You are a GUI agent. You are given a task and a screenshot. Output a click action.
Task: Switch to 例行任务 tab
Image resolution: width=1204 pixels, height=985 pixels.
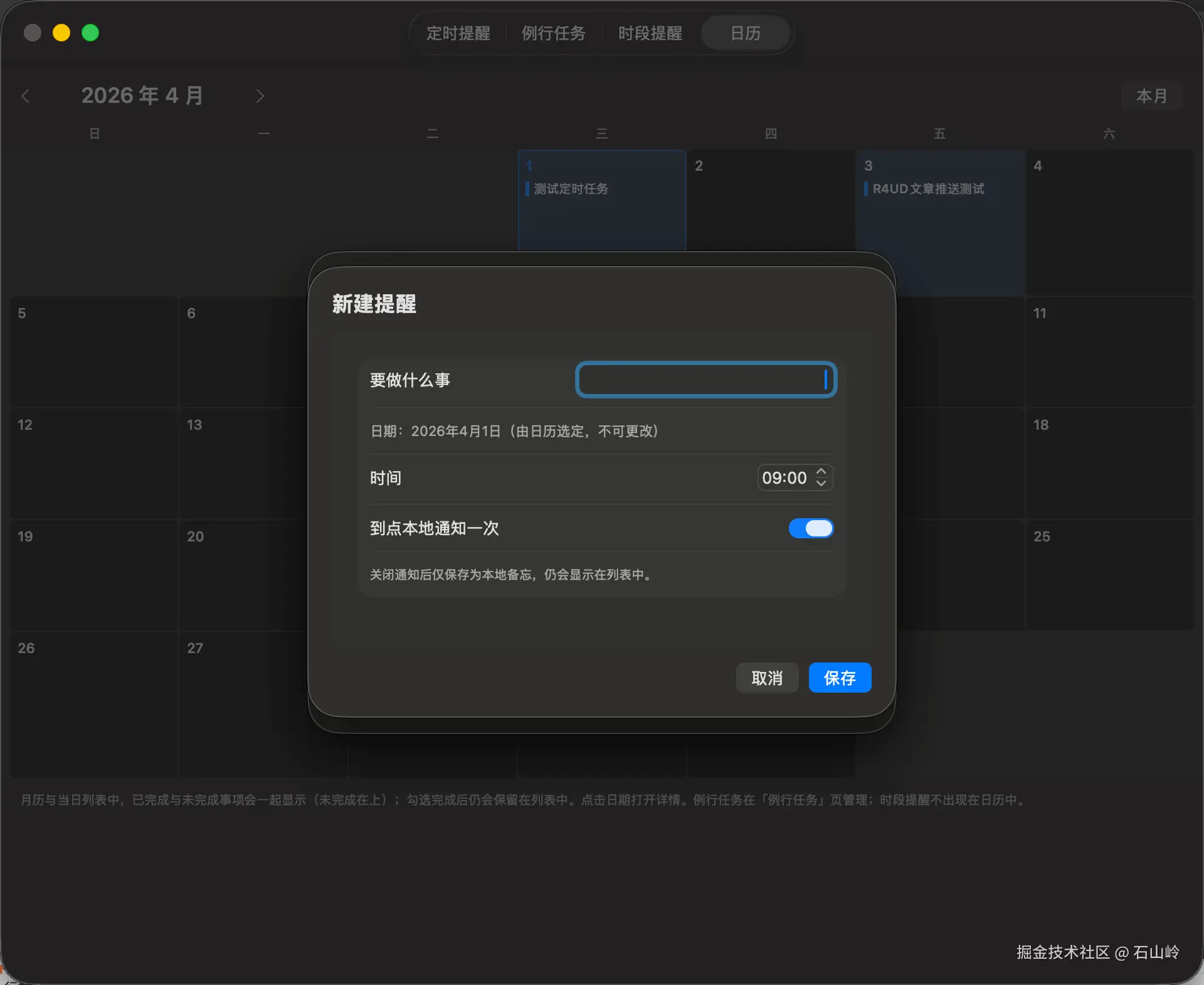coord(554,33)
